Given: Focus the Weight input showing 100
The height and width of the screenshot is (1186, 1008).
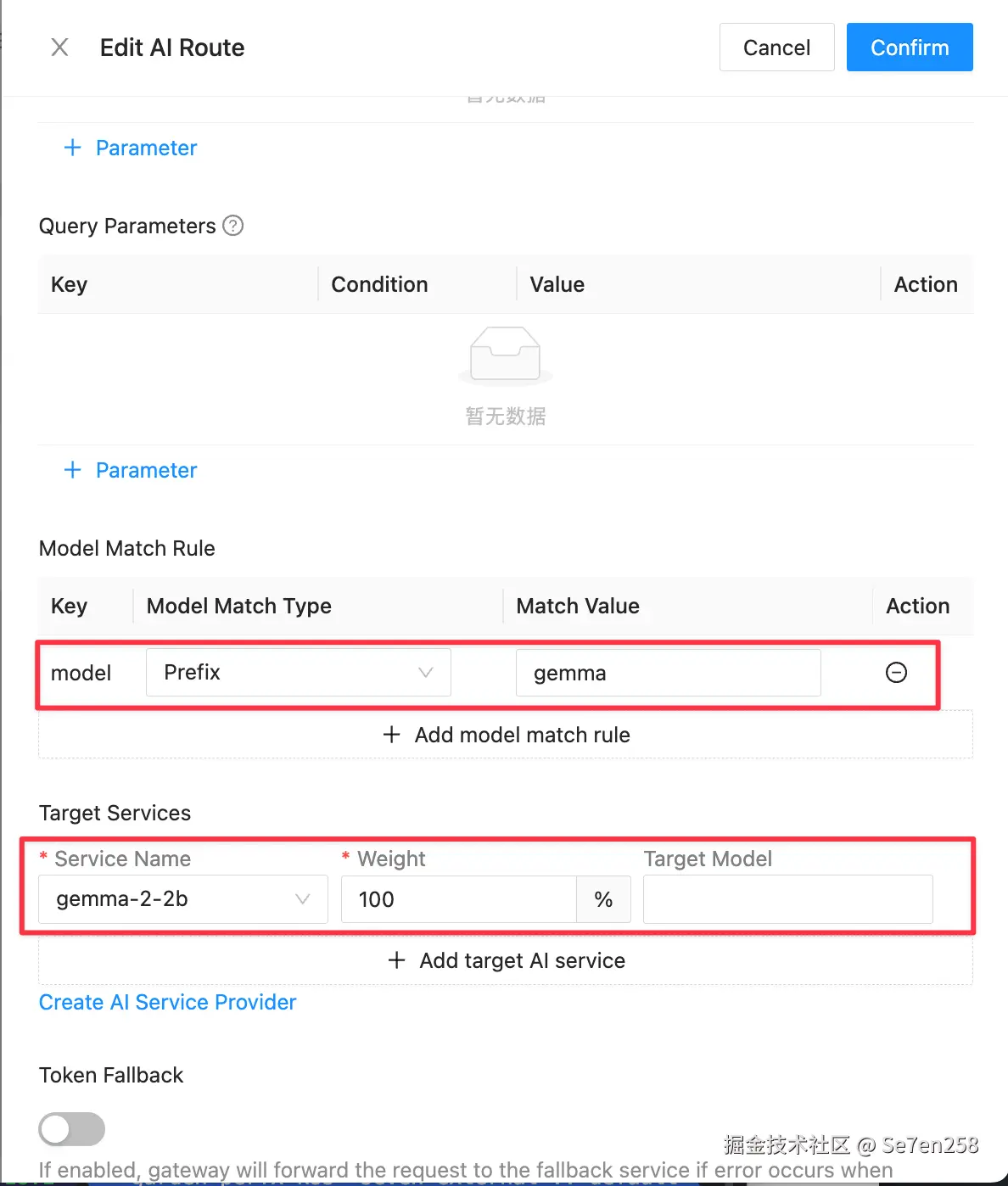Looking at the screenshot, I should coord(458,899).
